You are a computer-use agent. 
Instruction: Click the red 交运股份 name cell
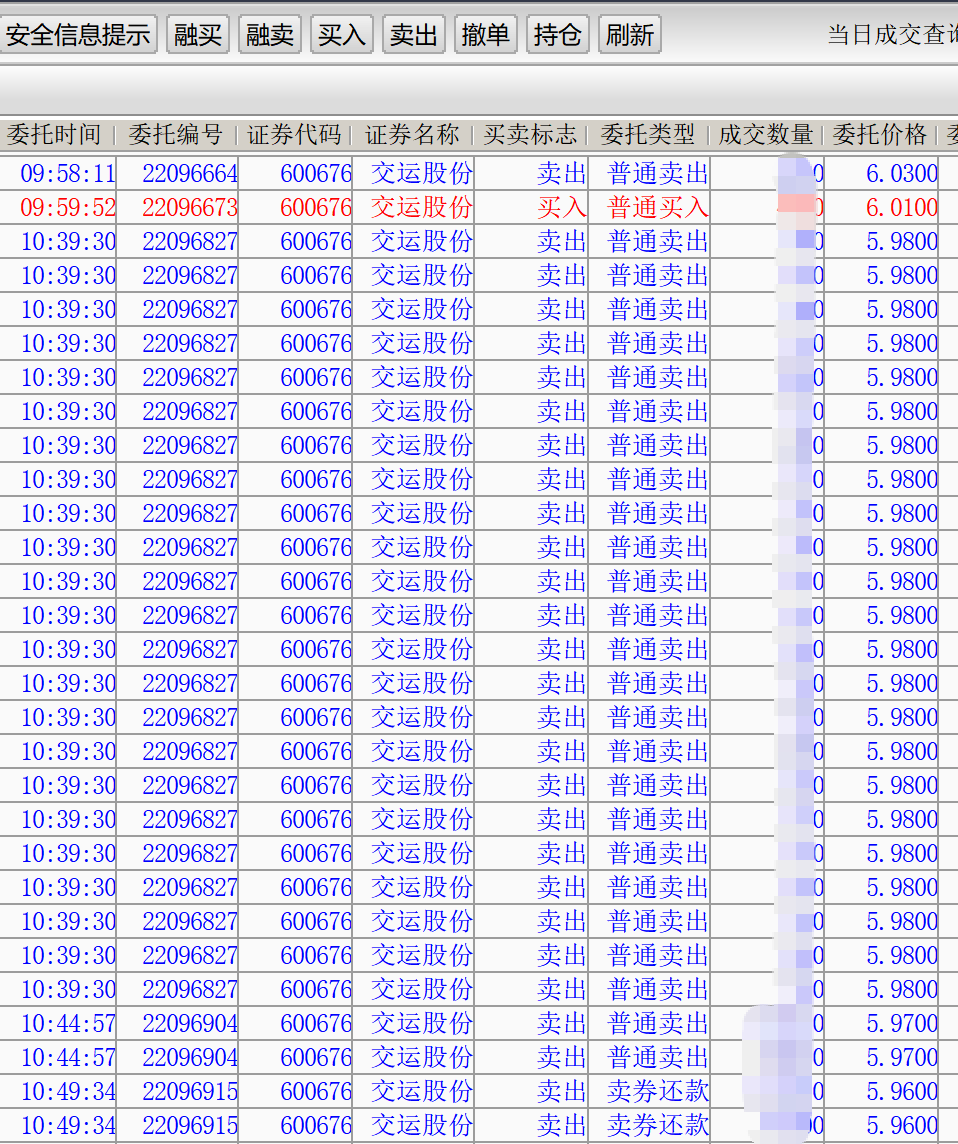click(x=422, y=208)
